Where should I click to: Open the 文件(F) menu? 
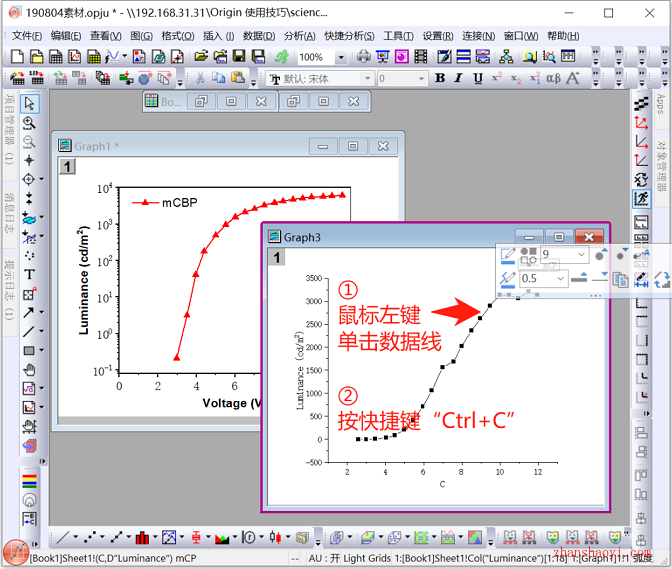tap(27, 36)
